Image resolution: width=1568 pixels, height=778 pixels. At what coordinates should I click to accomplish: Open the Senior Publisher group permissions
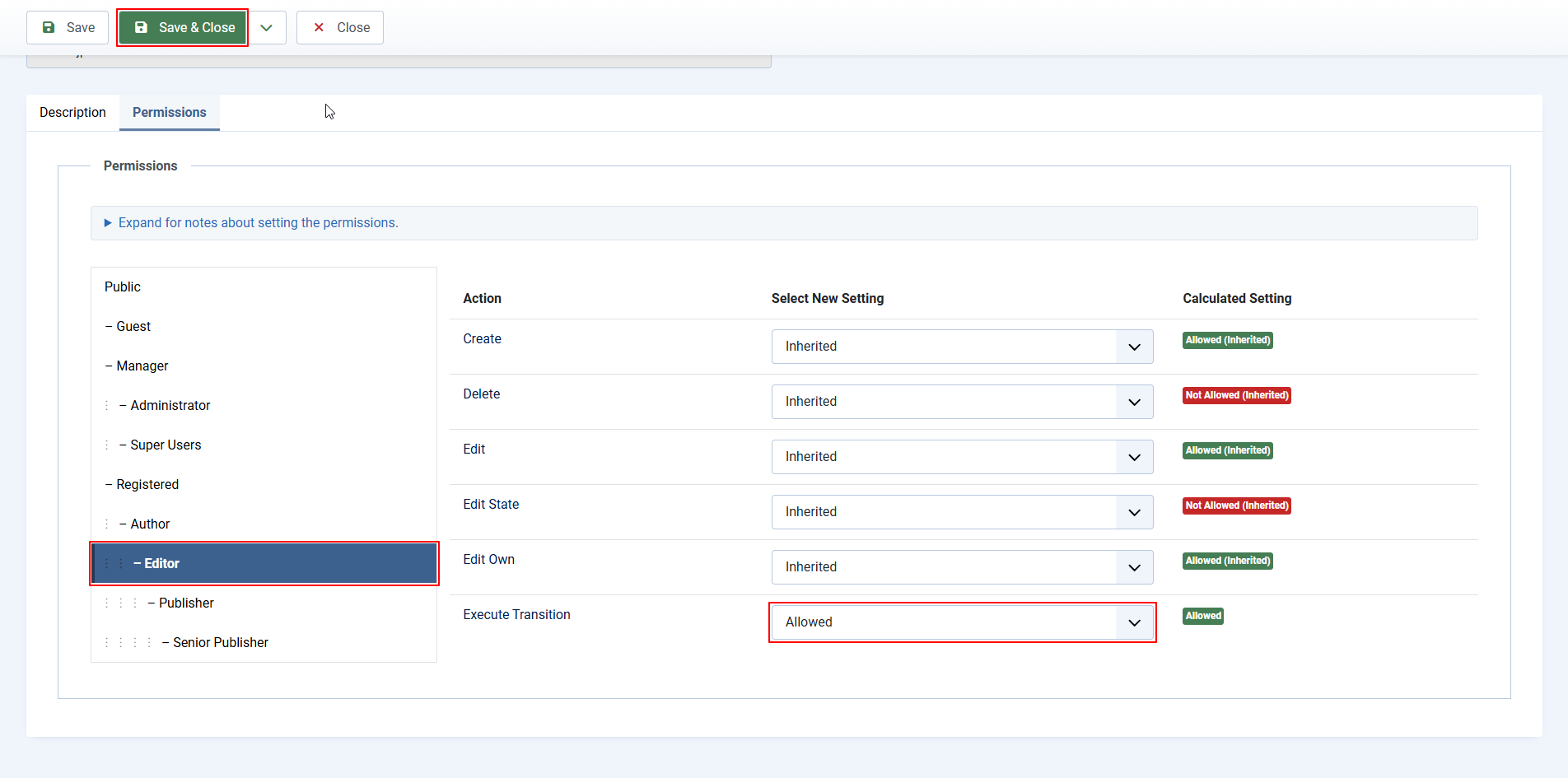221,642
